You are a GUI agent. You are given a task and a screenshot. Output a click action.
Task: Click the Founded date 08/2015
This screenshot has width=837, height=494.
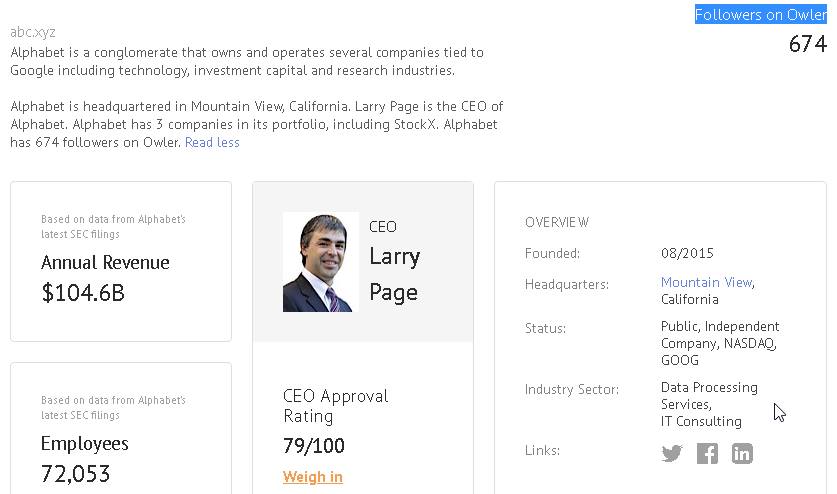click(x=687, y=253)
